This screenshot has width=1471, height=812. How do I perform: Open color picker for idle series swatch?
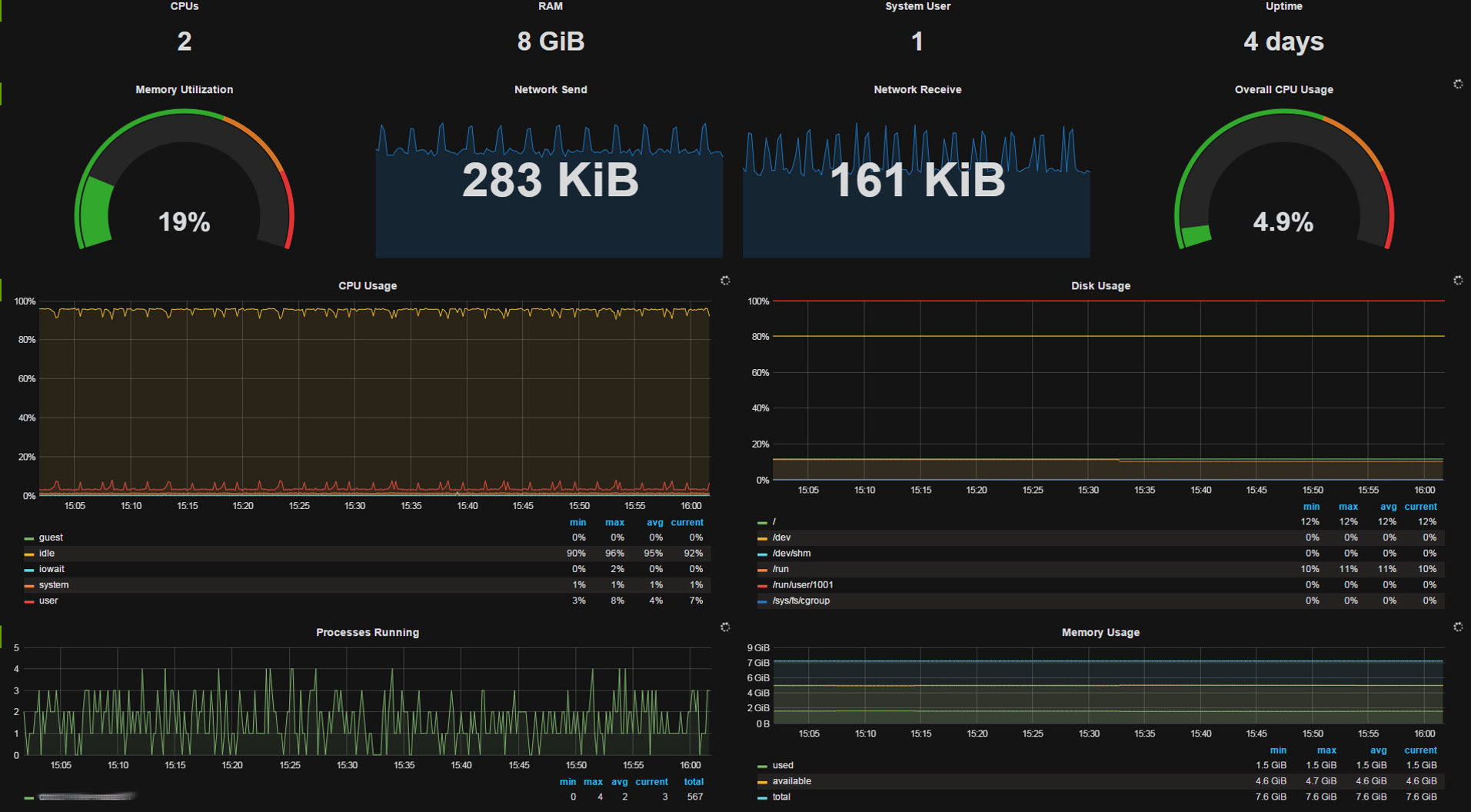[29, 554]
